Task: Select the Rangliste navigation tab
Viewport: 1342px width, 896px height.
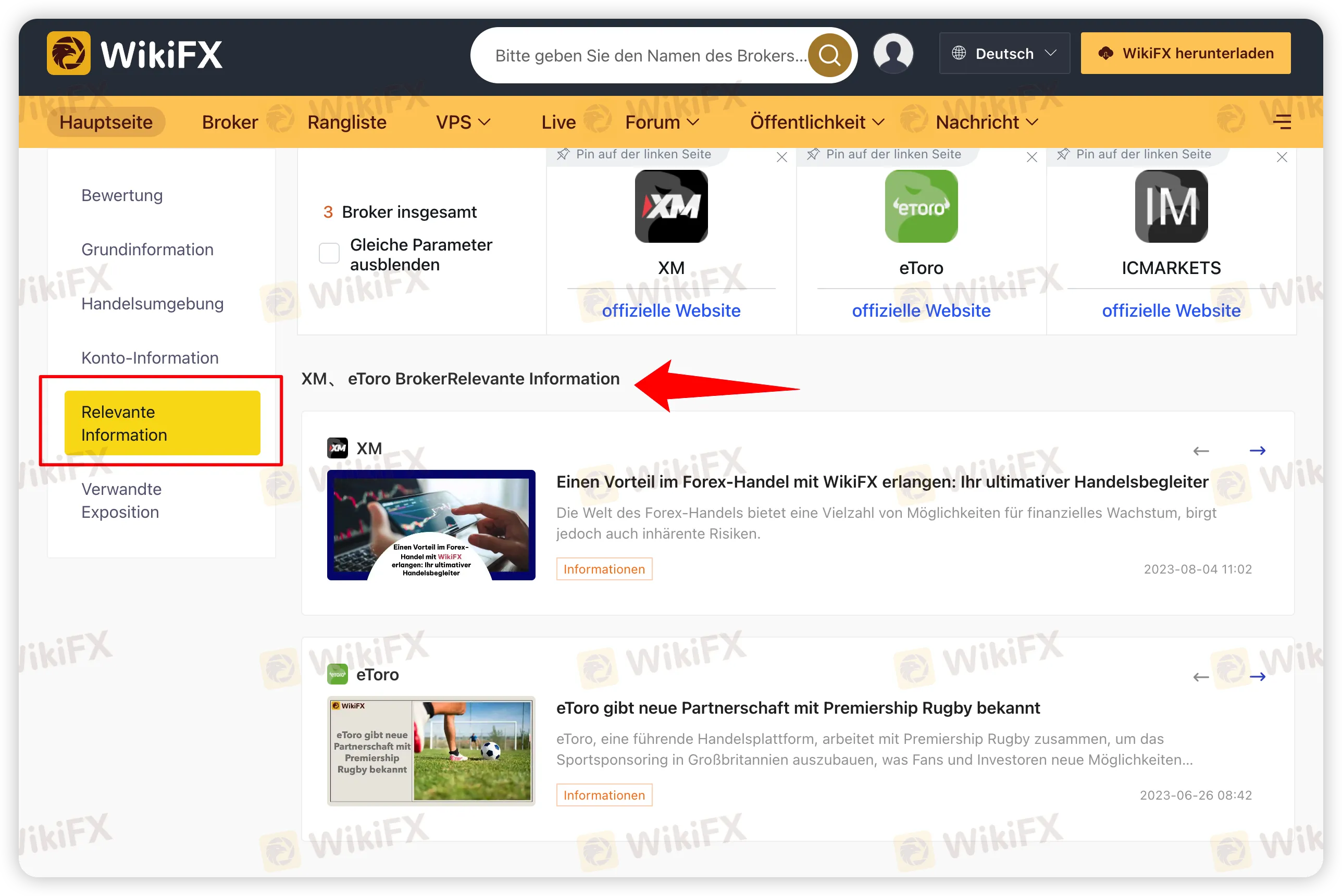Action: coord(347,122)
